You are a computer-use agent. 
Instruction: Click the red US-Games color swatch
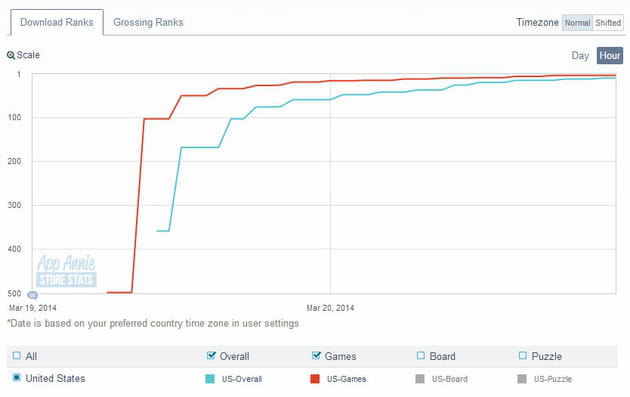pos(315,379)
